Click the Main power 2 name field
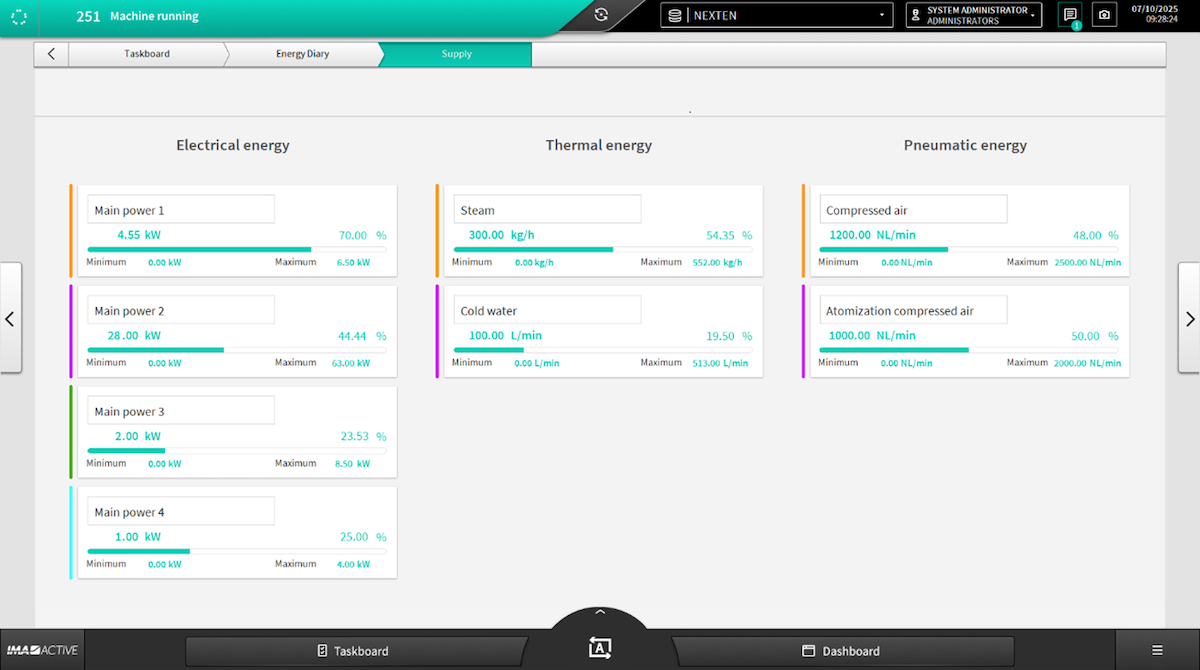Viewport: 1200px width, 670px height. coord(181,310)
